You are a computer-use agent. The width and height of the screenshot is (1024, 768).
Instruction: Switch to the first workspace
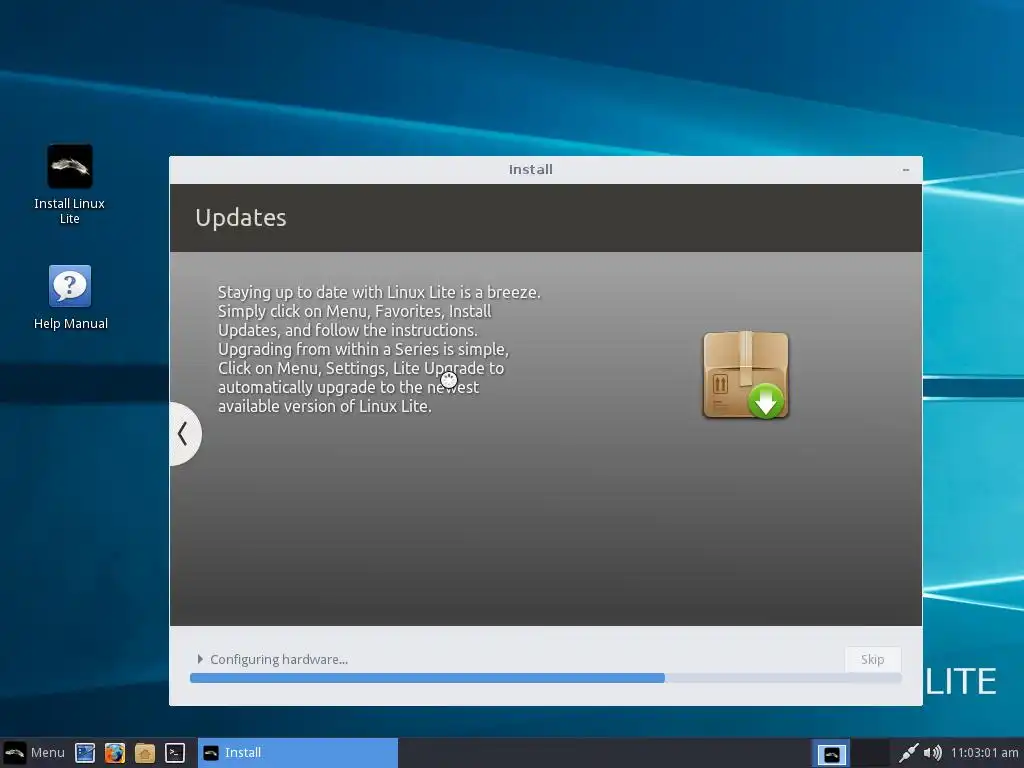[831, 754]
